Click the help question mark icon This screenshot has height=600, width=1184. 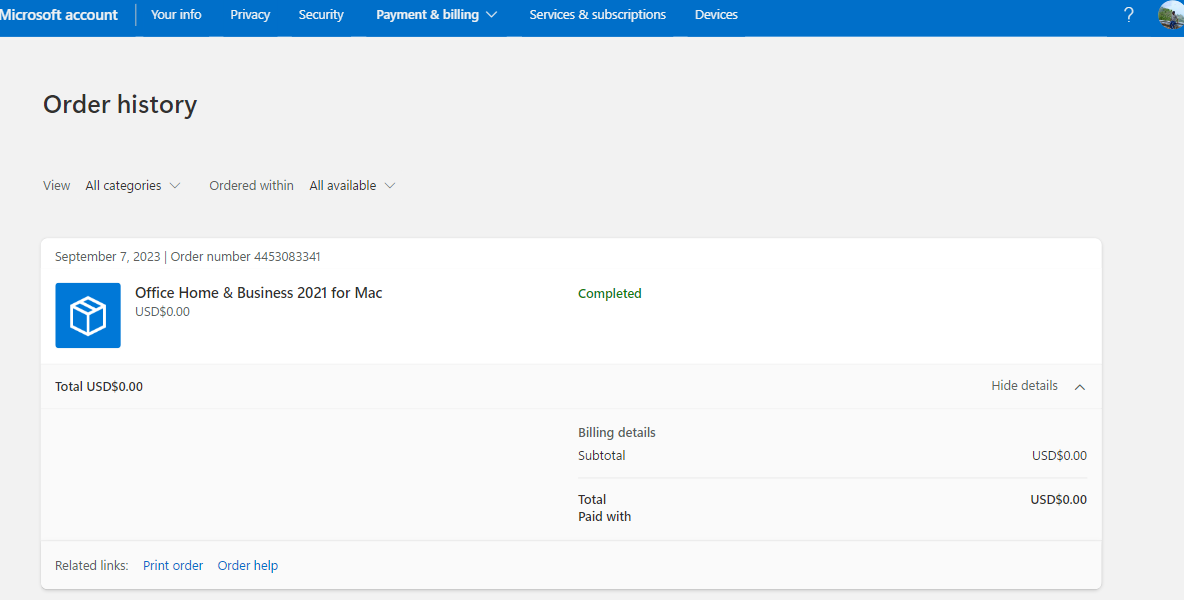coord(1129,15)
